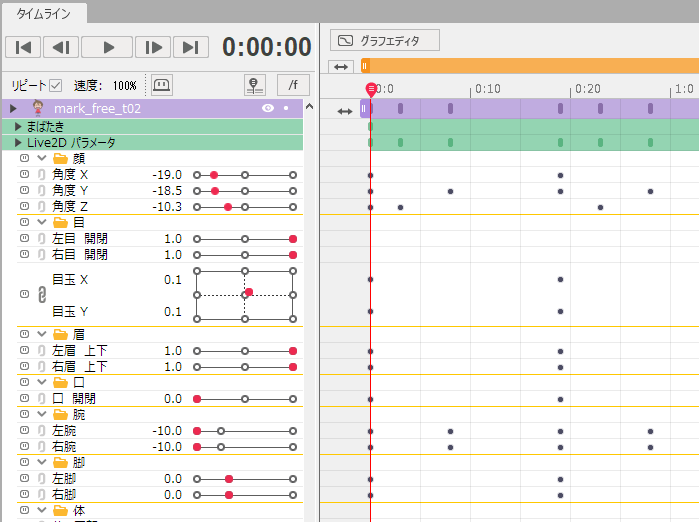Expand the Live2D パラメータ track
This screenshot has height=522, width=699.
coord(19,142)
